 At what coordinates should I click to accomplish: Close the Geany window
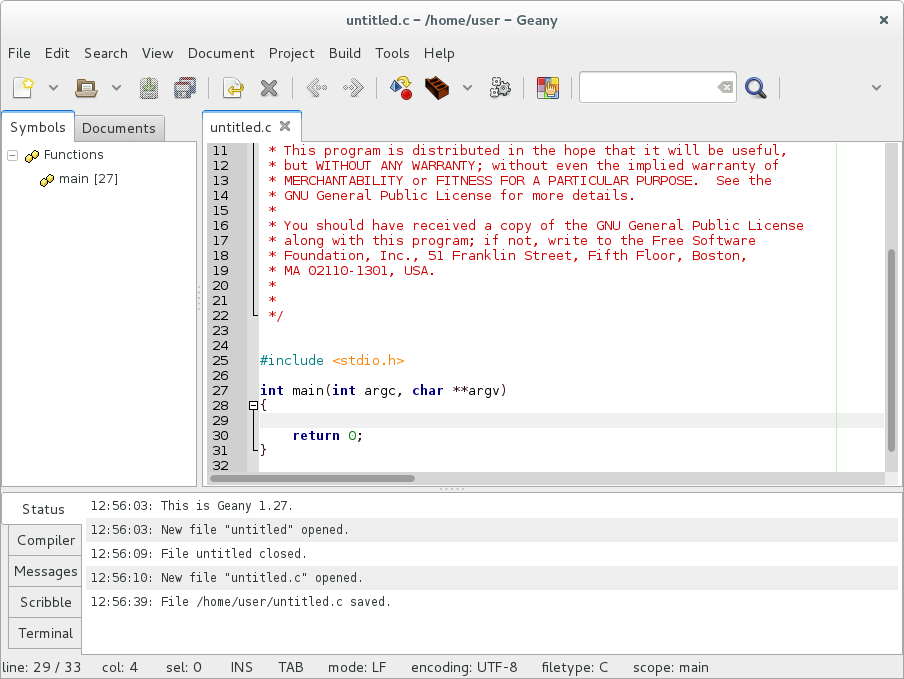coord(883,20)
